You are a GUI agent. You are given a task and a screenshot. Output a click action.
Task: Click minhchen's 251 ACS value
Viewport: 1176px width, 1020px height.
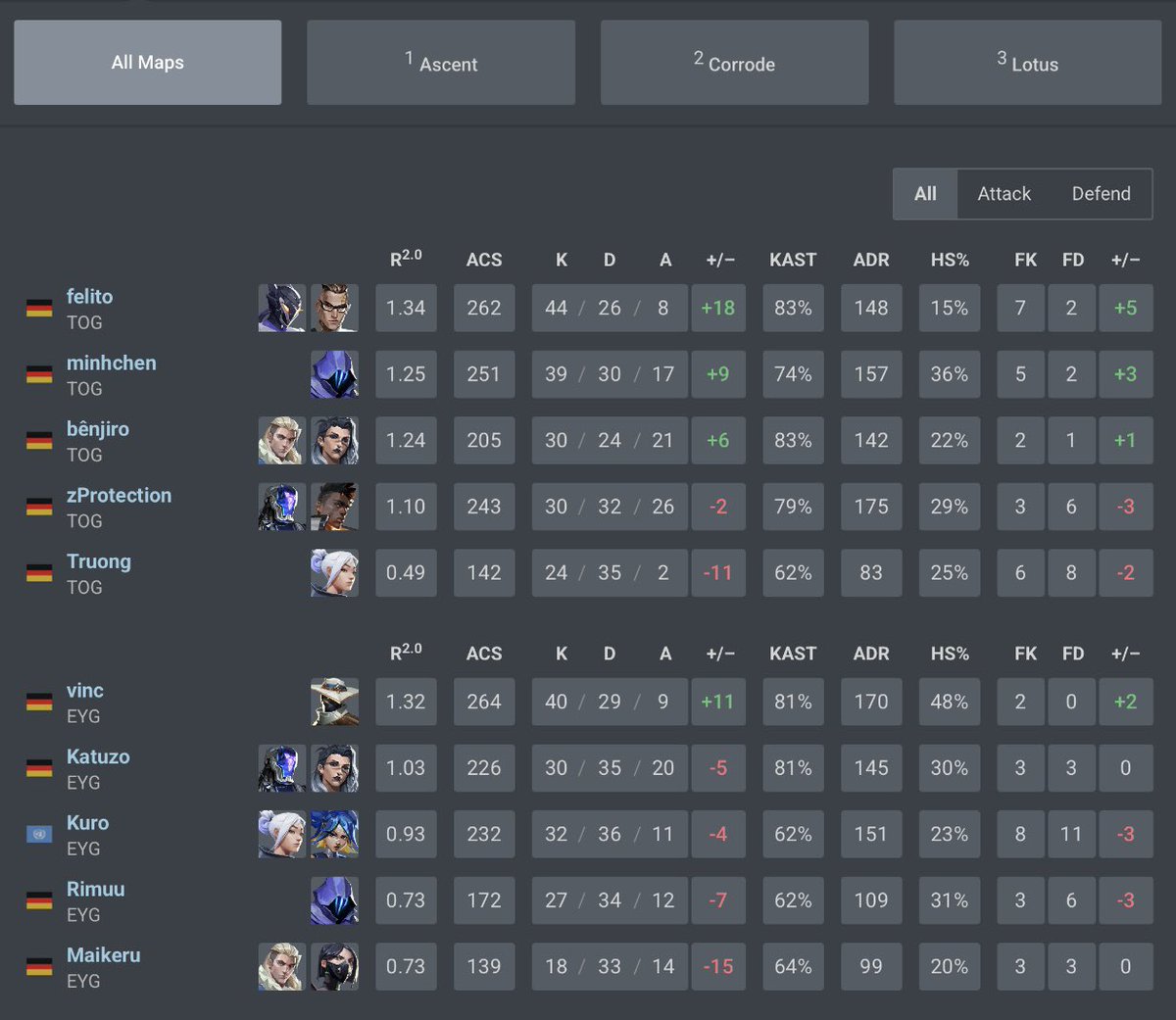pyautogui.click(x=484, y=374)
